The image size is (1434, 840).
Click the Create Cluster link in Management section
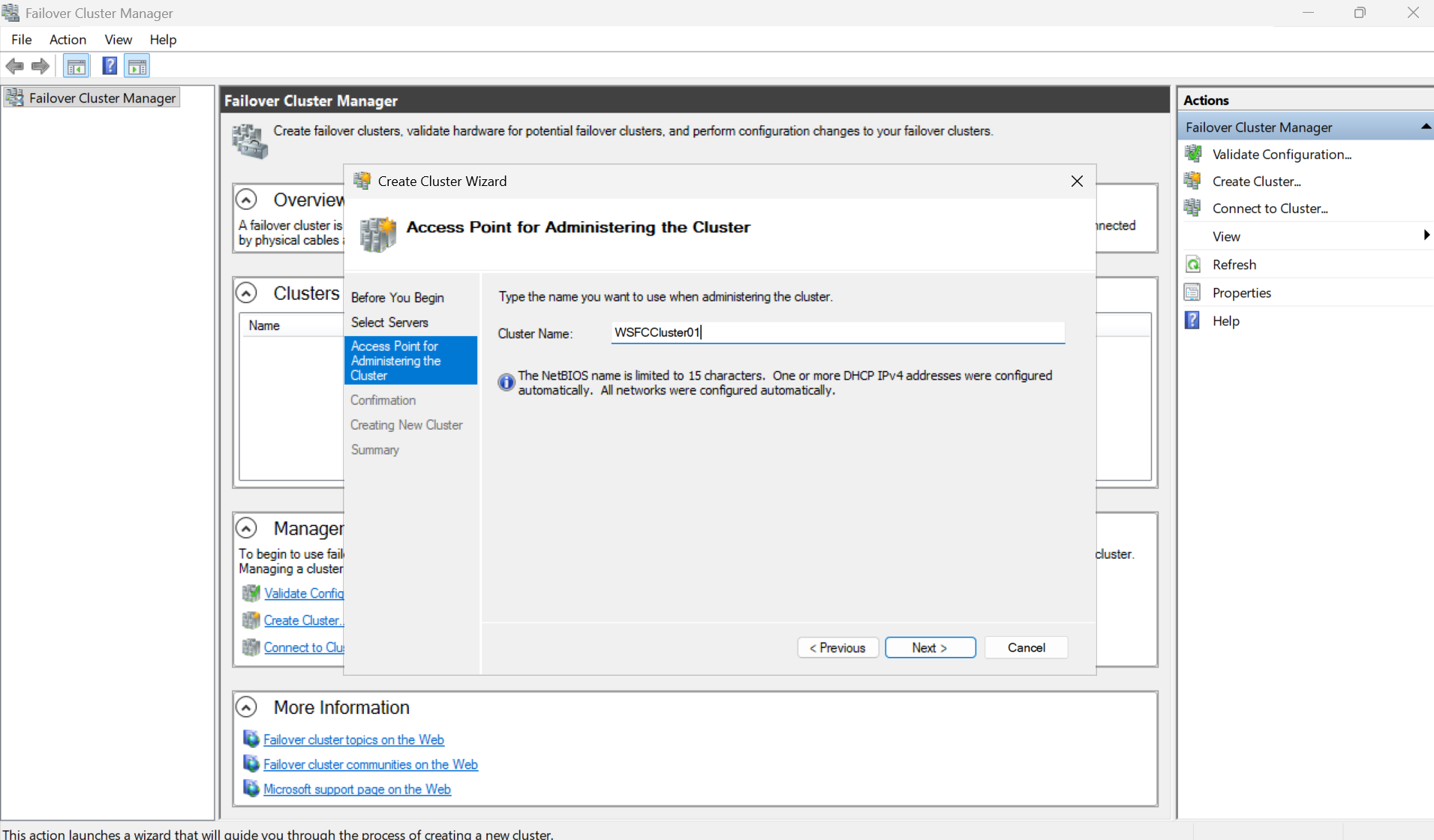click(303, 620)
